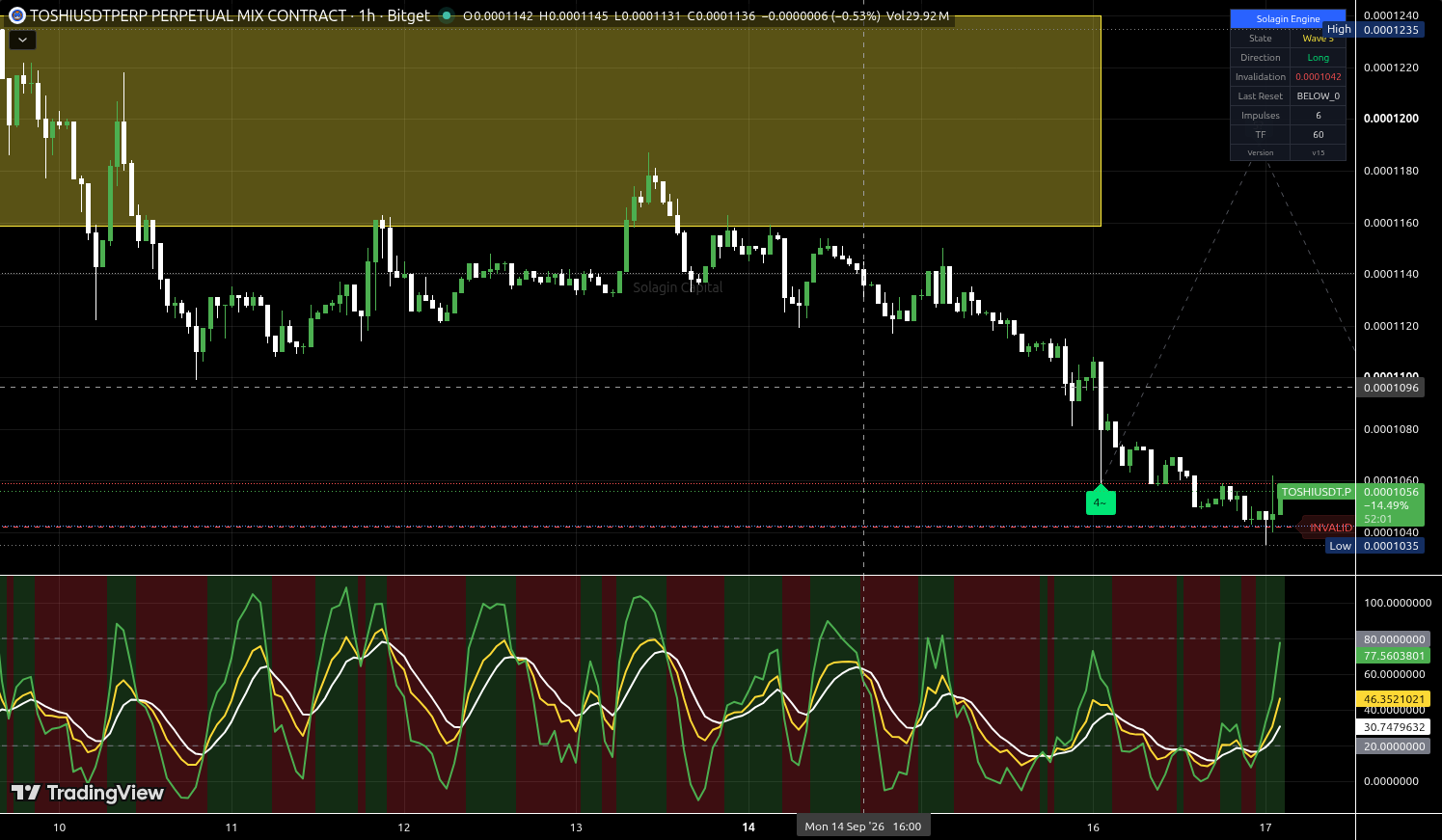1442x840 pixels.
Task: Click the High price label 0.0001235
Action: (x=1390, y=30)
